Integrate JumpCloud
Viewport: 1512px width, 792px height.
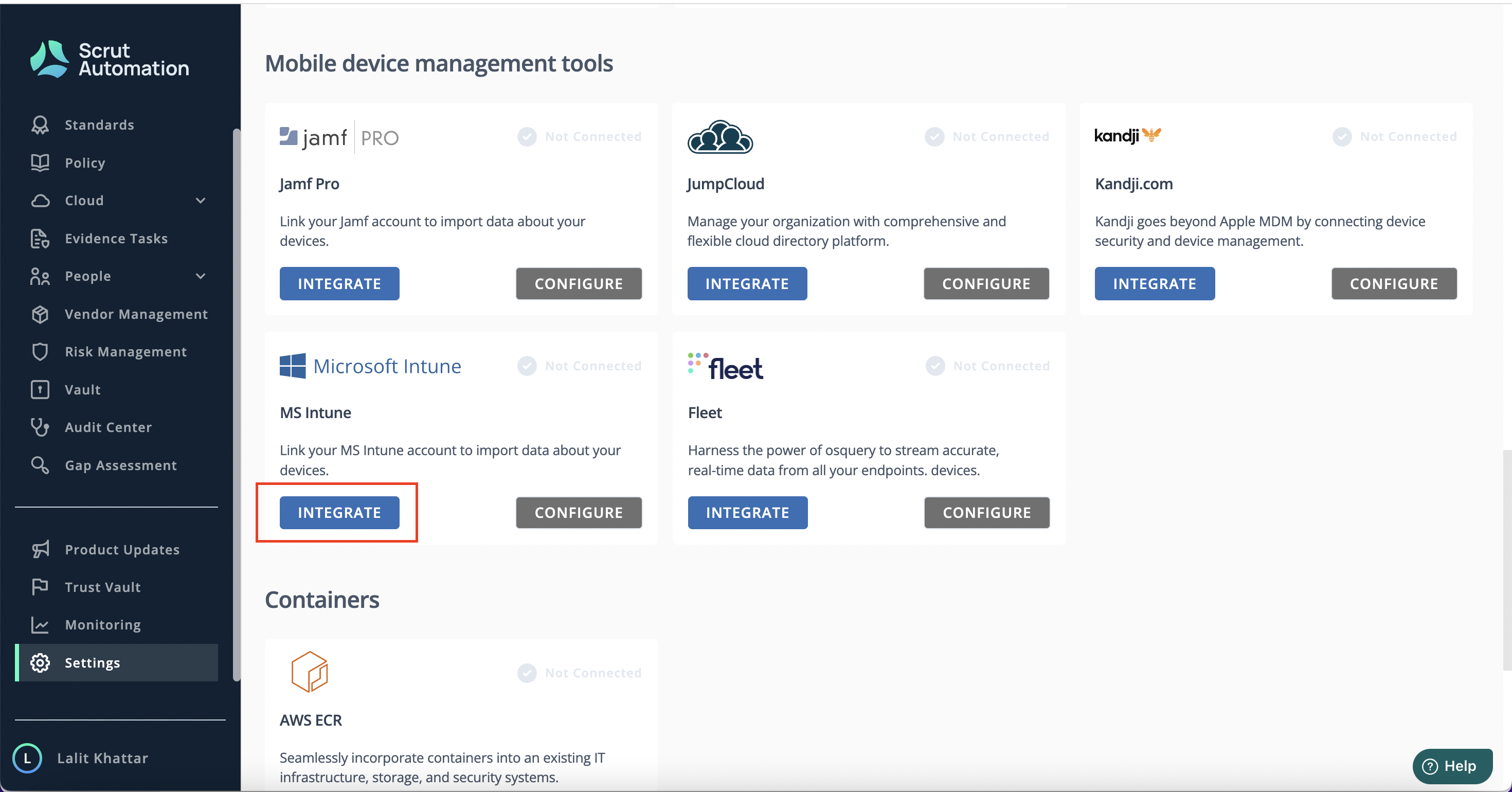[x=747, y=283]
